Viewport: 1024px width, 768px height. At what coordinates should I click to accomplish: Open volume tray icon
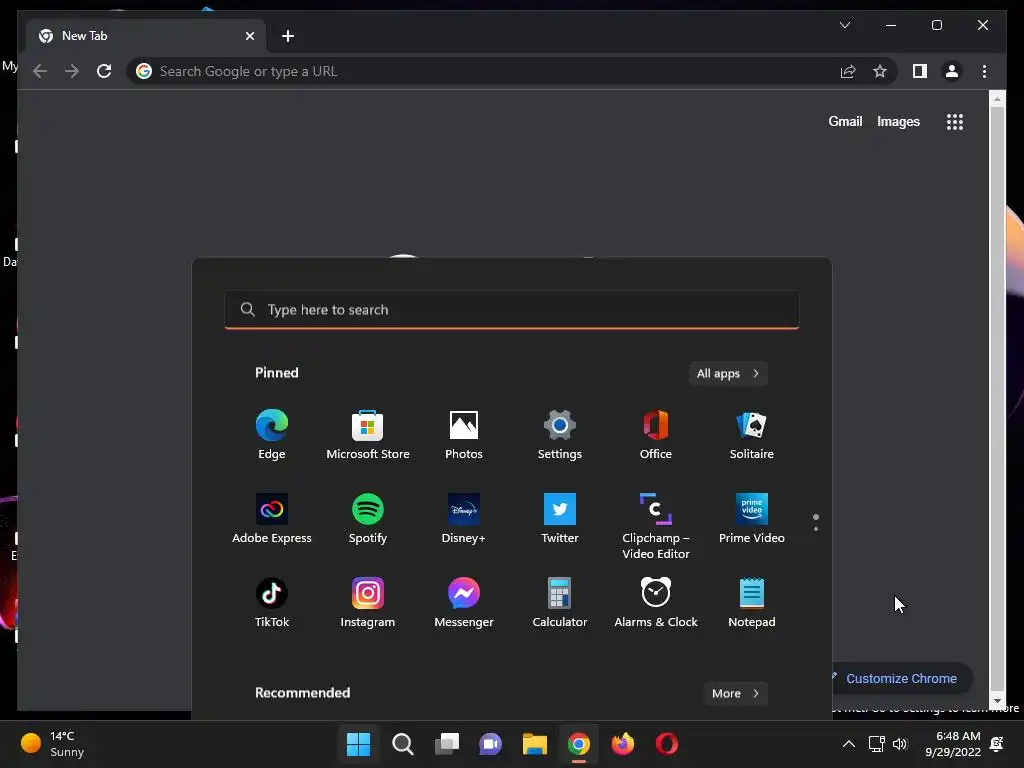pos(900,744)
